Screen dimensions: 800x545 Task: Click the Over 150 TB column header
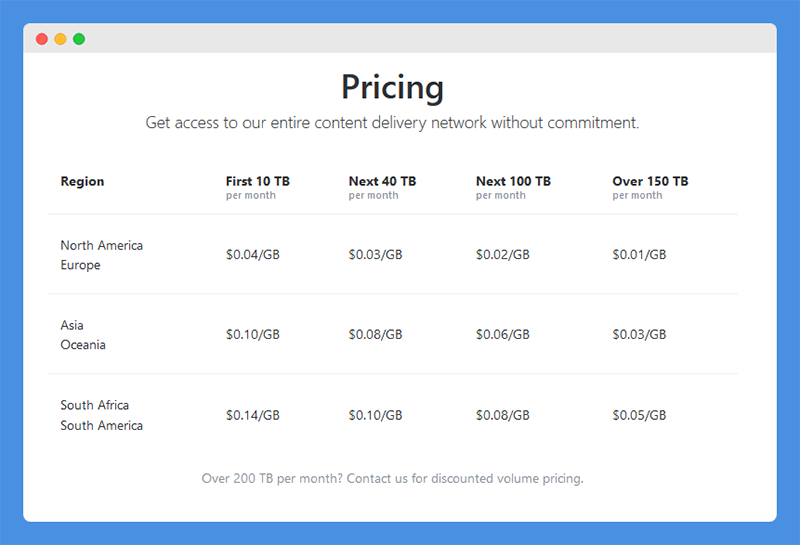pyautogui.click(x=650, y=181)
